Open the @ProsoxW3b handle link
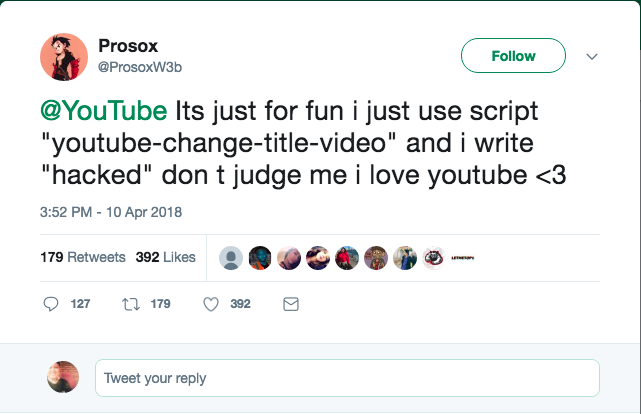 point(140,66)
